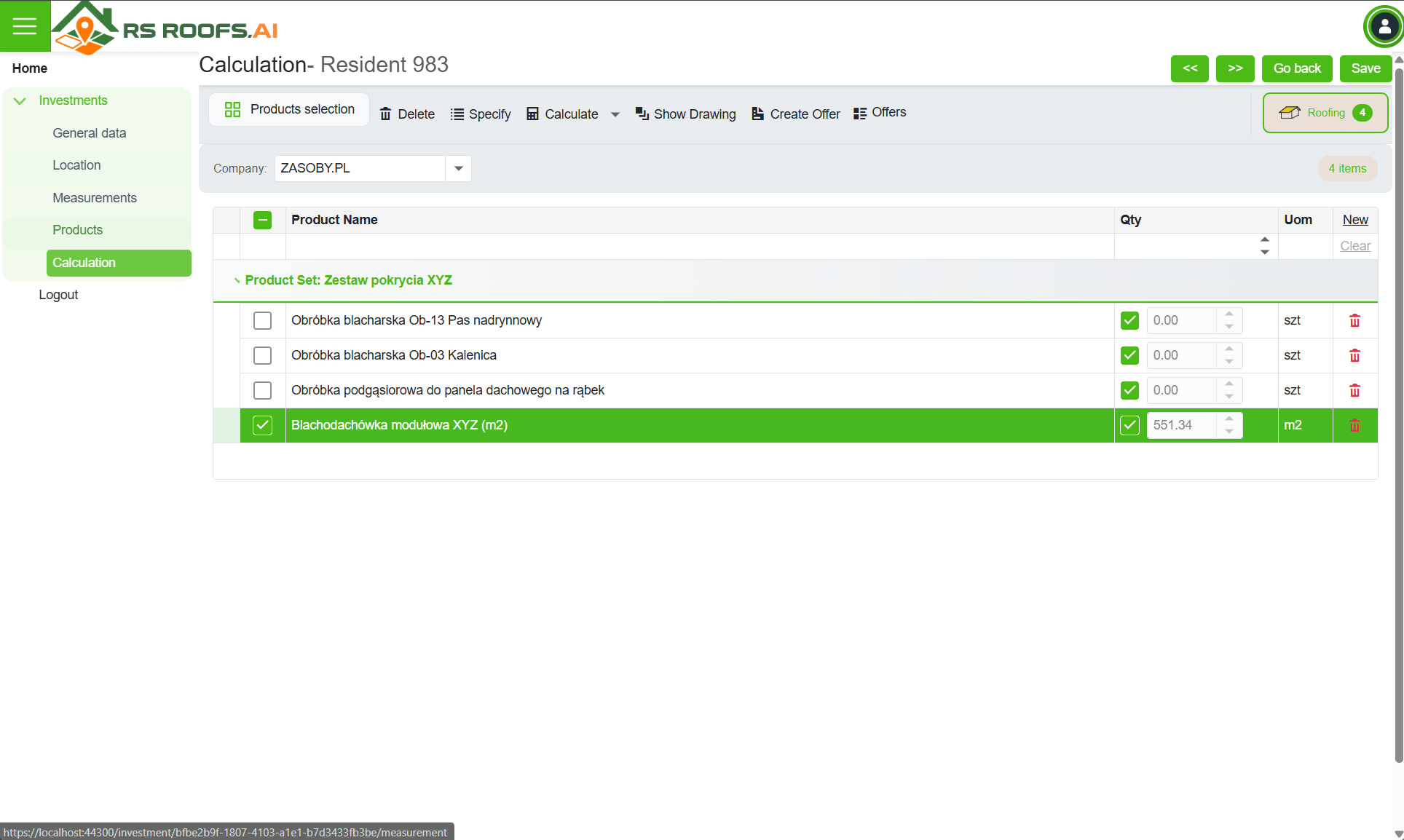
Task: Open the Company ZASOBY.PL dropdown
Action: click(458, 168)
